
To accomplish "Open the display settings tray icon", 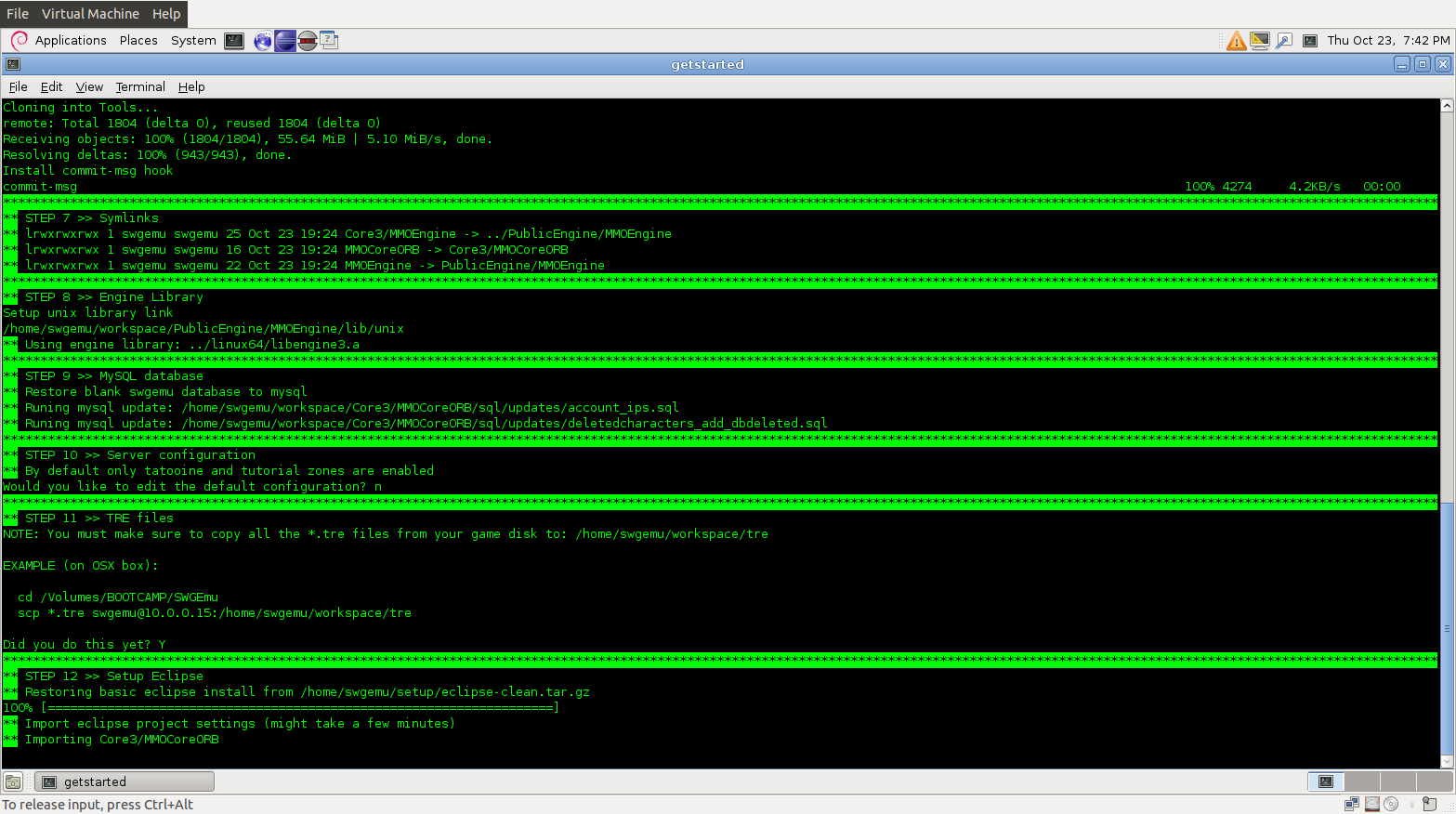I will (1260, 41).
